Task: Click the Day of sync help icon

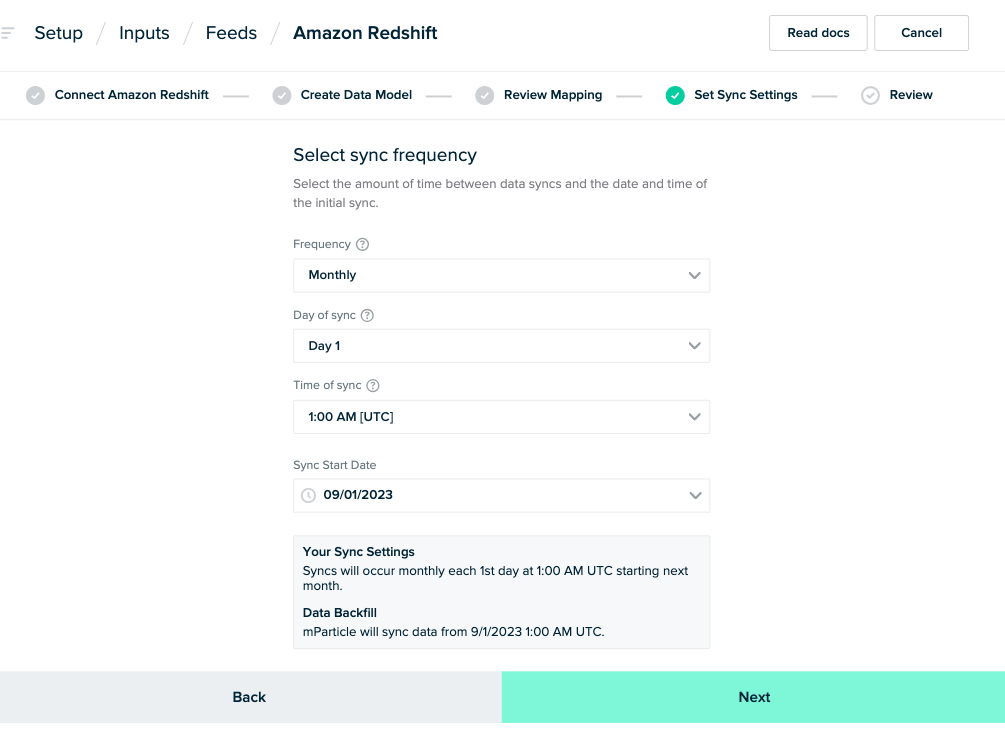Action: (367, 315)
